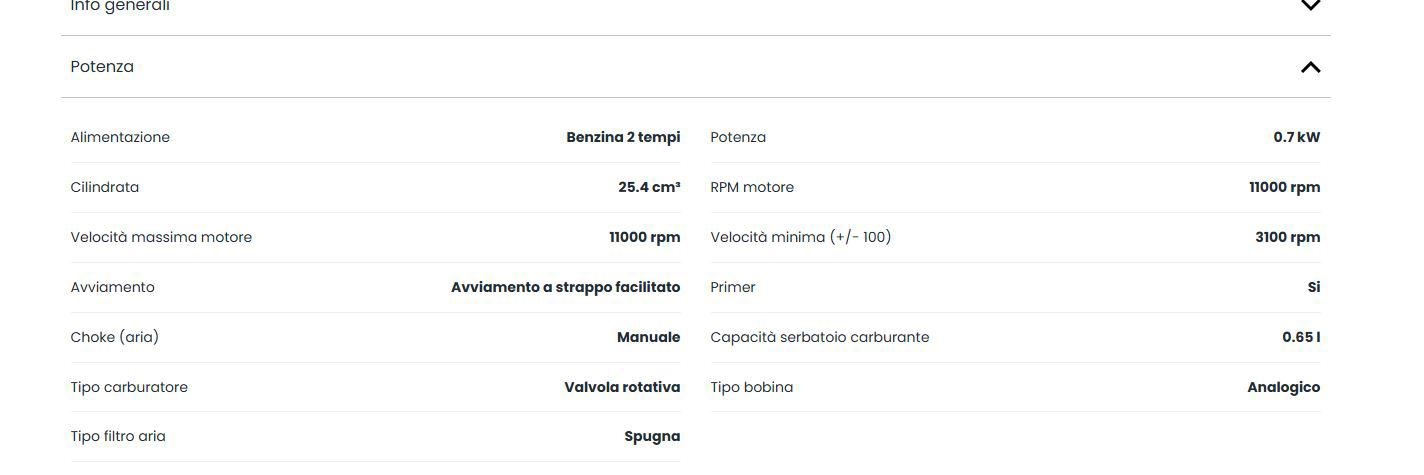The image size is (1424, 475).
Task: Select the Primer row label
Action: 733,287
